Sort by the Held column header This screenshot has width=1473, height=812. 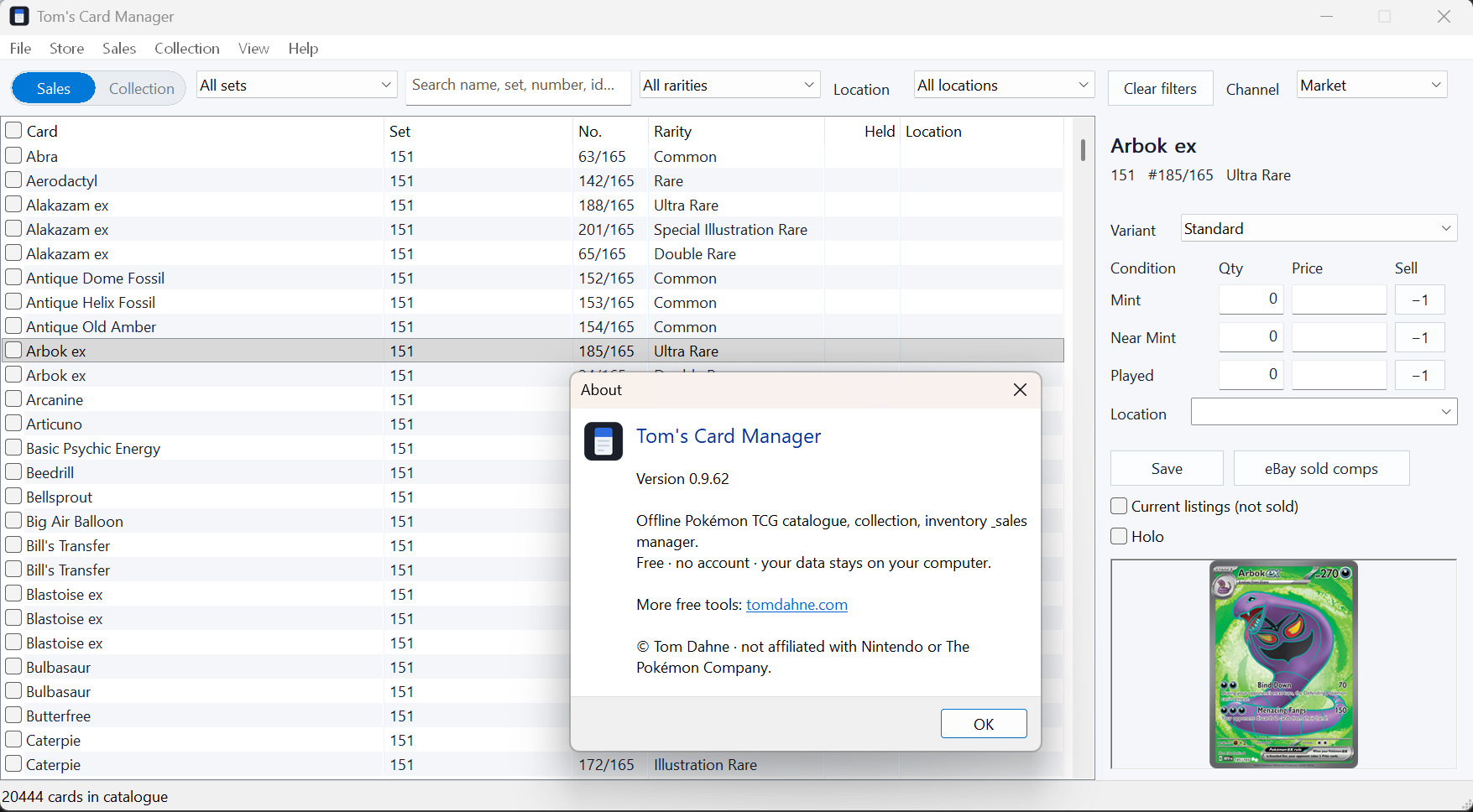[x=862, y=131]
